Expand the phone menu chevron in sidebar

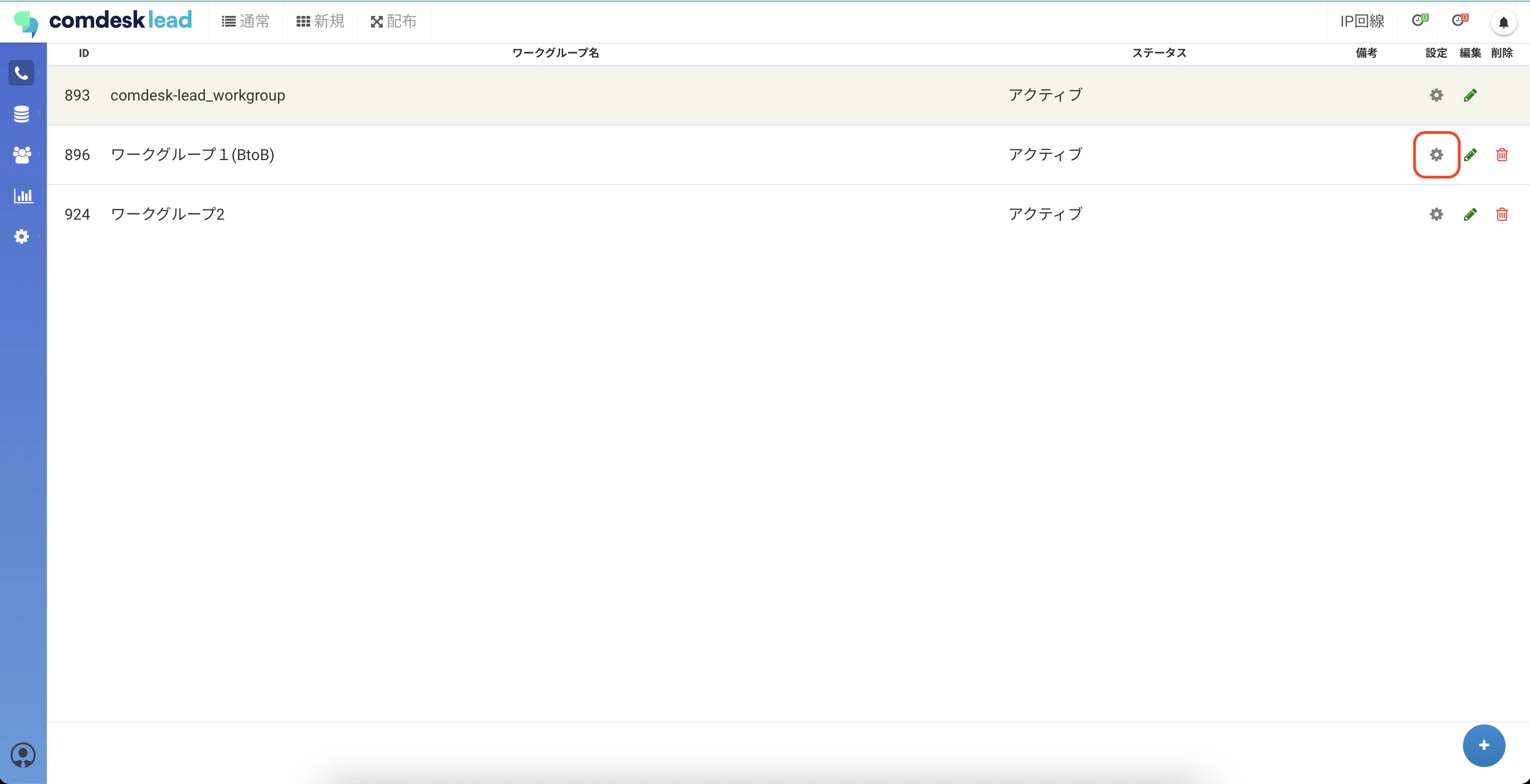39,73
